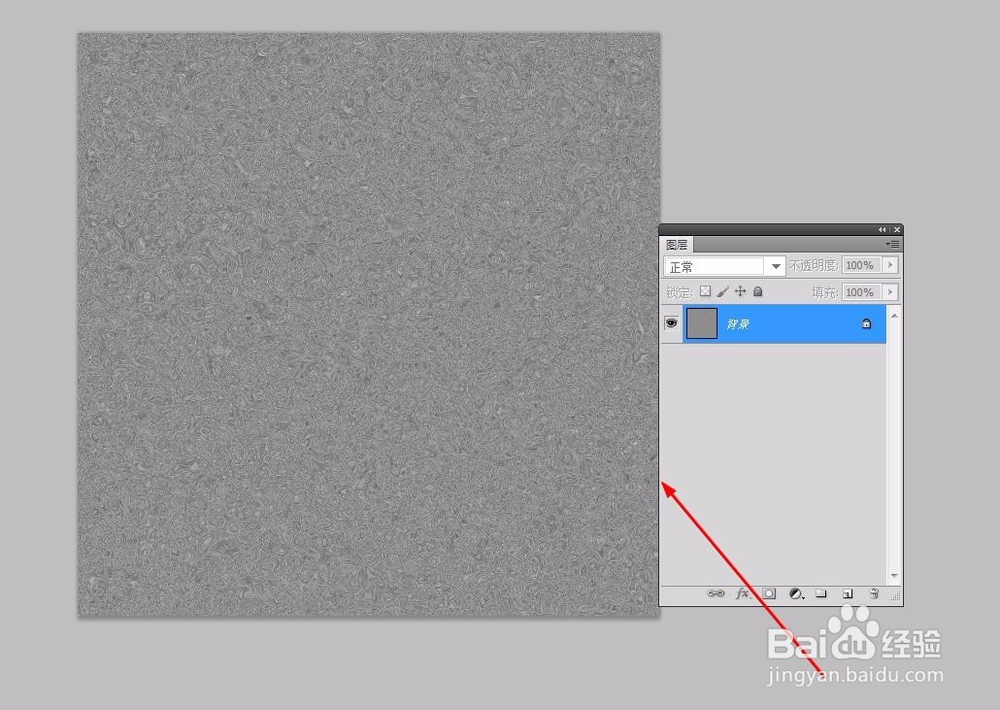Select the 背景 layer name

coord(738,324)
